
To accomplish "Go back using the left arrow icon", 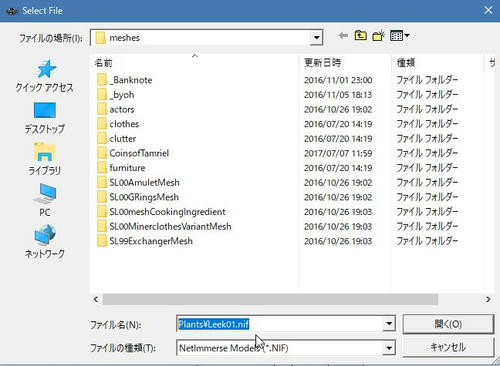I will tap(343, 35).
